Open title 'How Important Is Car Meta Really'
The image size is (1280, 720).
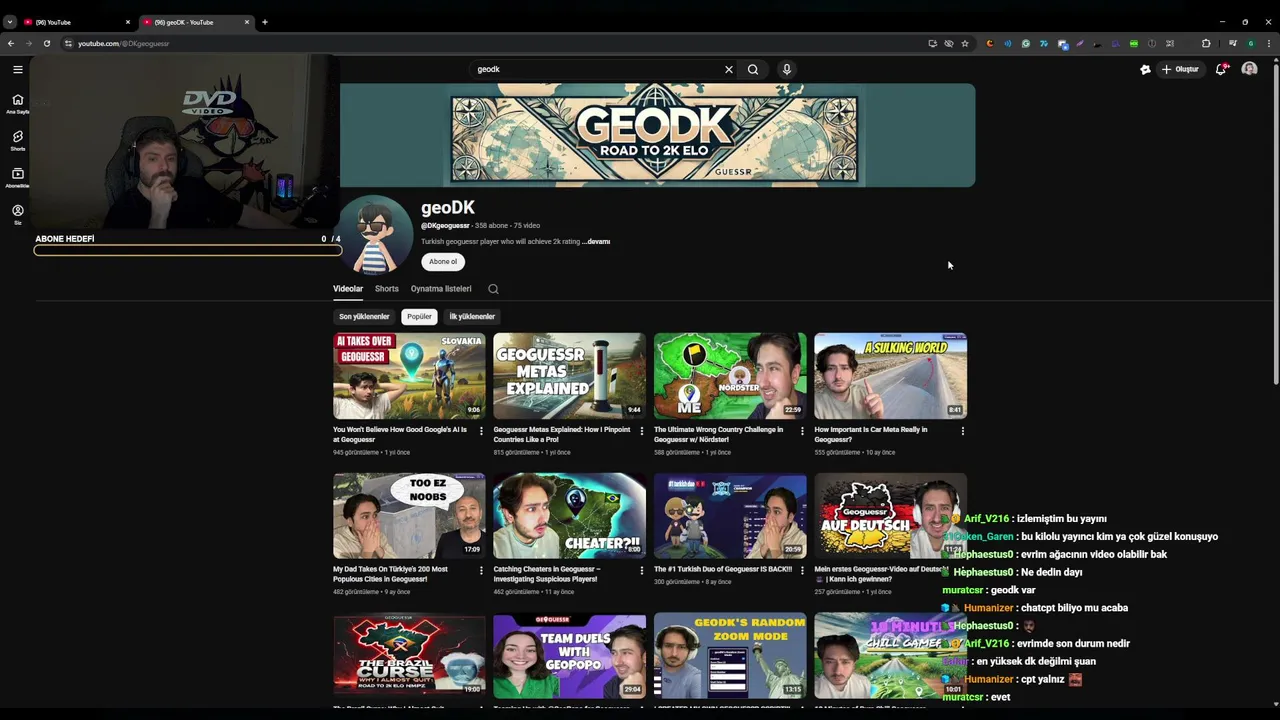(x=871, y=434)
